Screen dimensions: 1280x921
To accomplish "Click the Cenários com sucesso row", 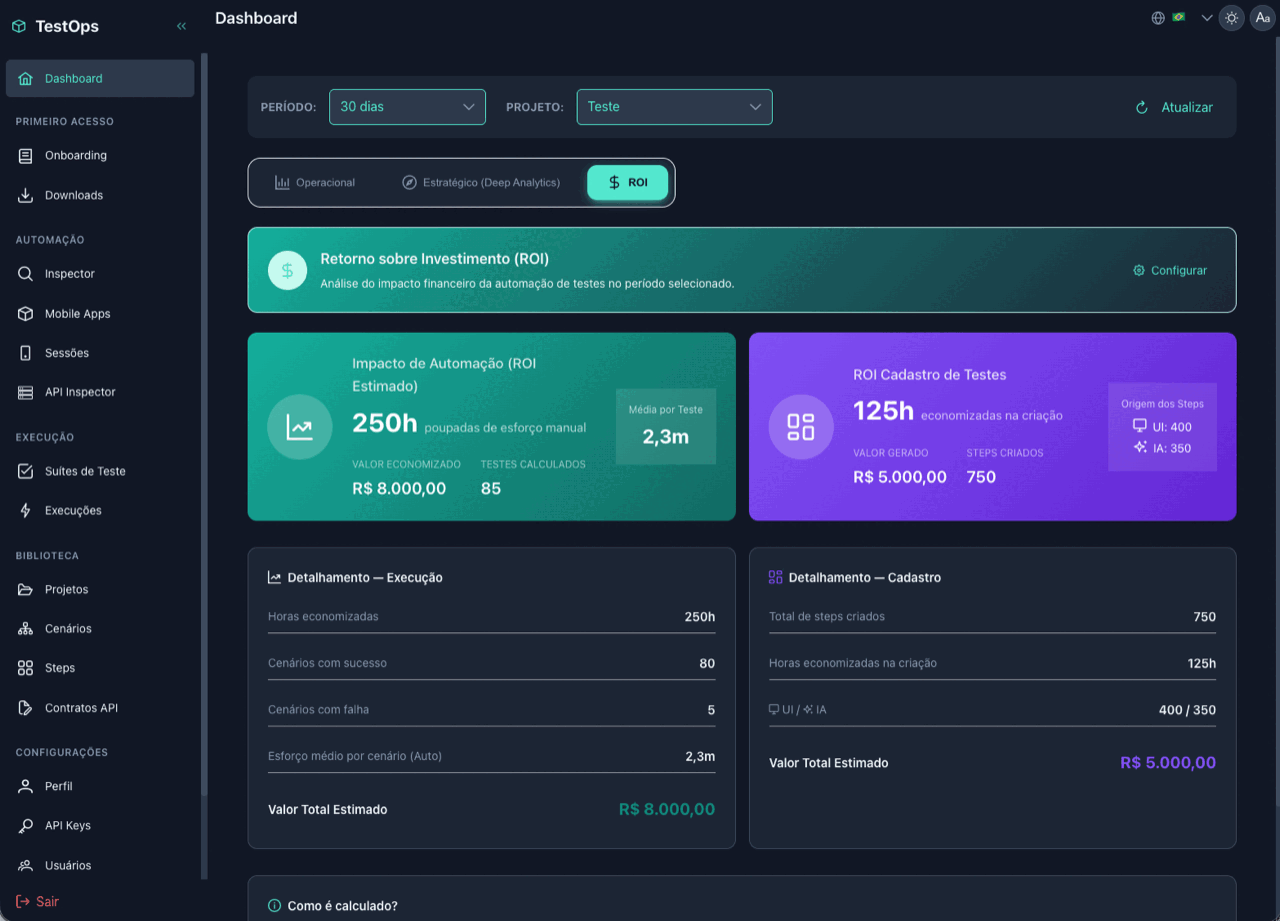I will coord(491,663).
